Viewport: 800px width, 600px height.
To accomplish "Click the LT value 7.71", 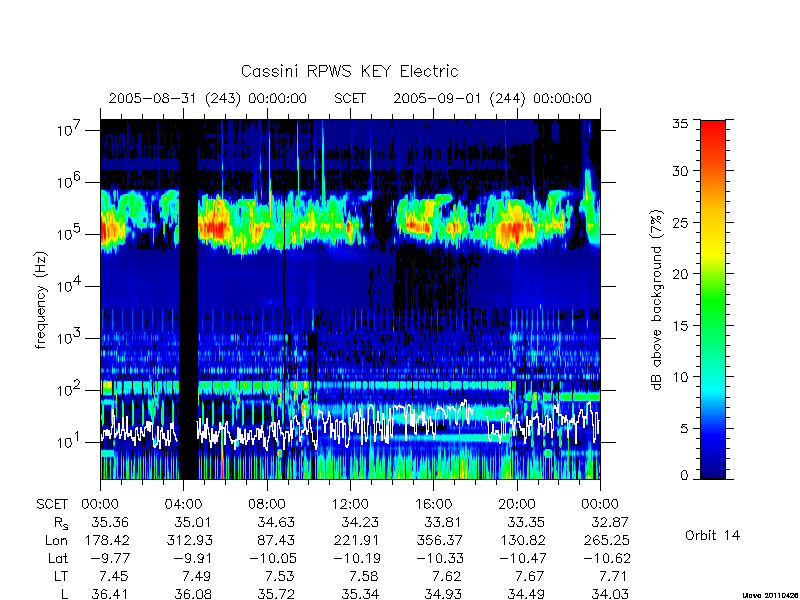I will coord(611,576).
